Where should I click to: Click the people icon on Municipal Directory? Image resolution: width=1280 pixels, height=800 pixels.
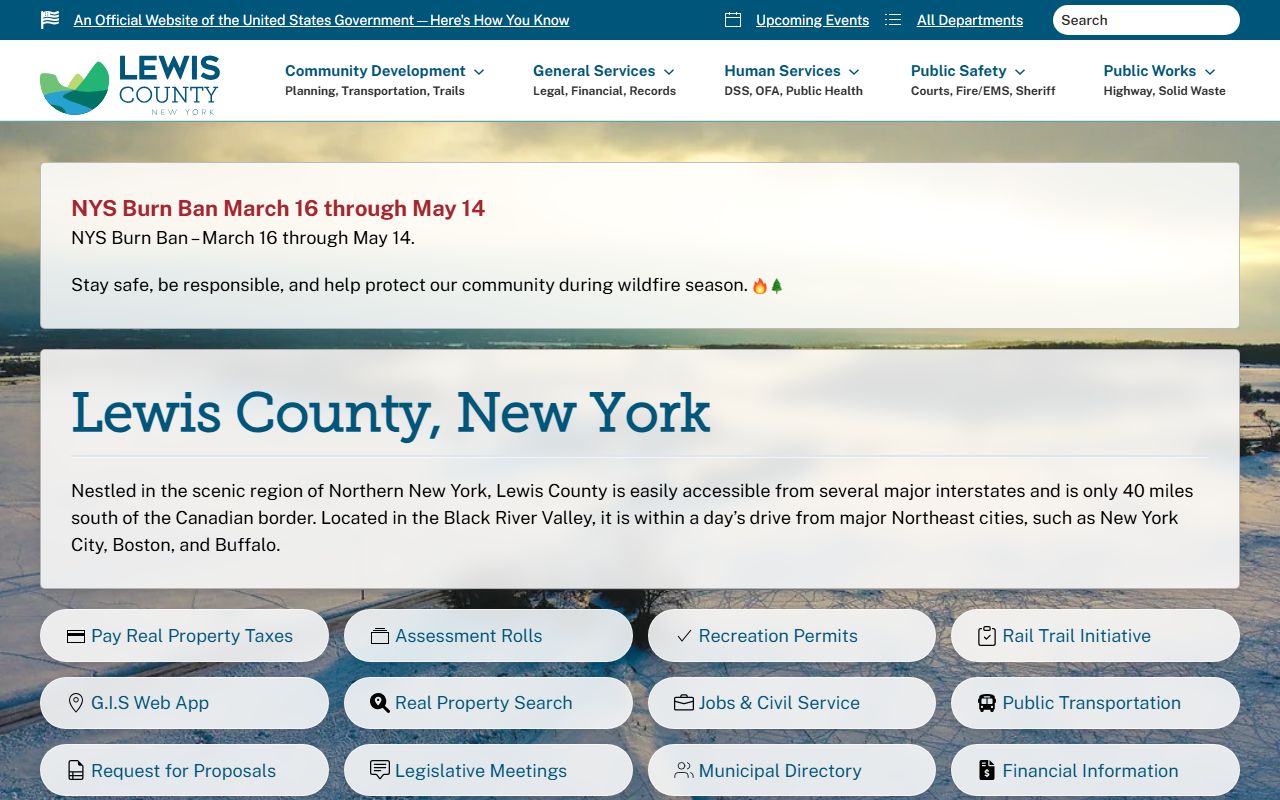[x=684, y=770]
